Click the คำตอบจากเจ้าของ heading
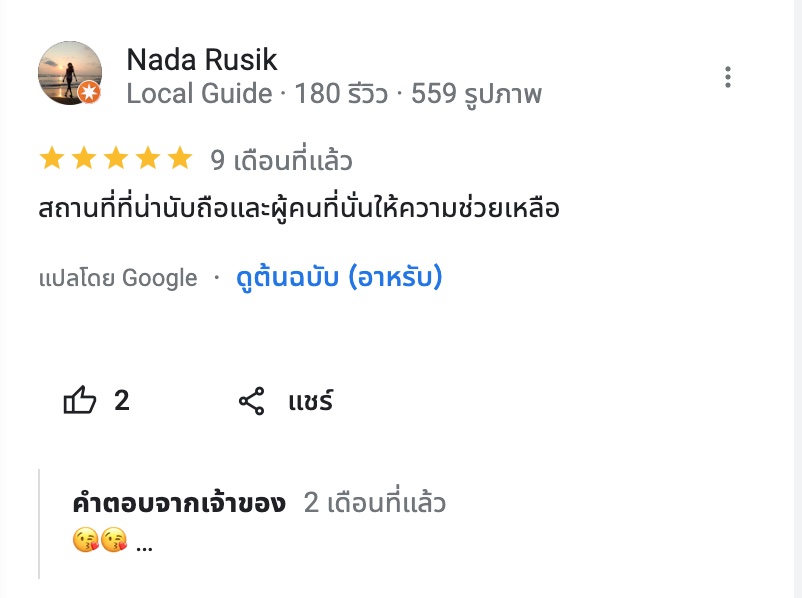This screenshot has width=802, height=598. point(180,503)
